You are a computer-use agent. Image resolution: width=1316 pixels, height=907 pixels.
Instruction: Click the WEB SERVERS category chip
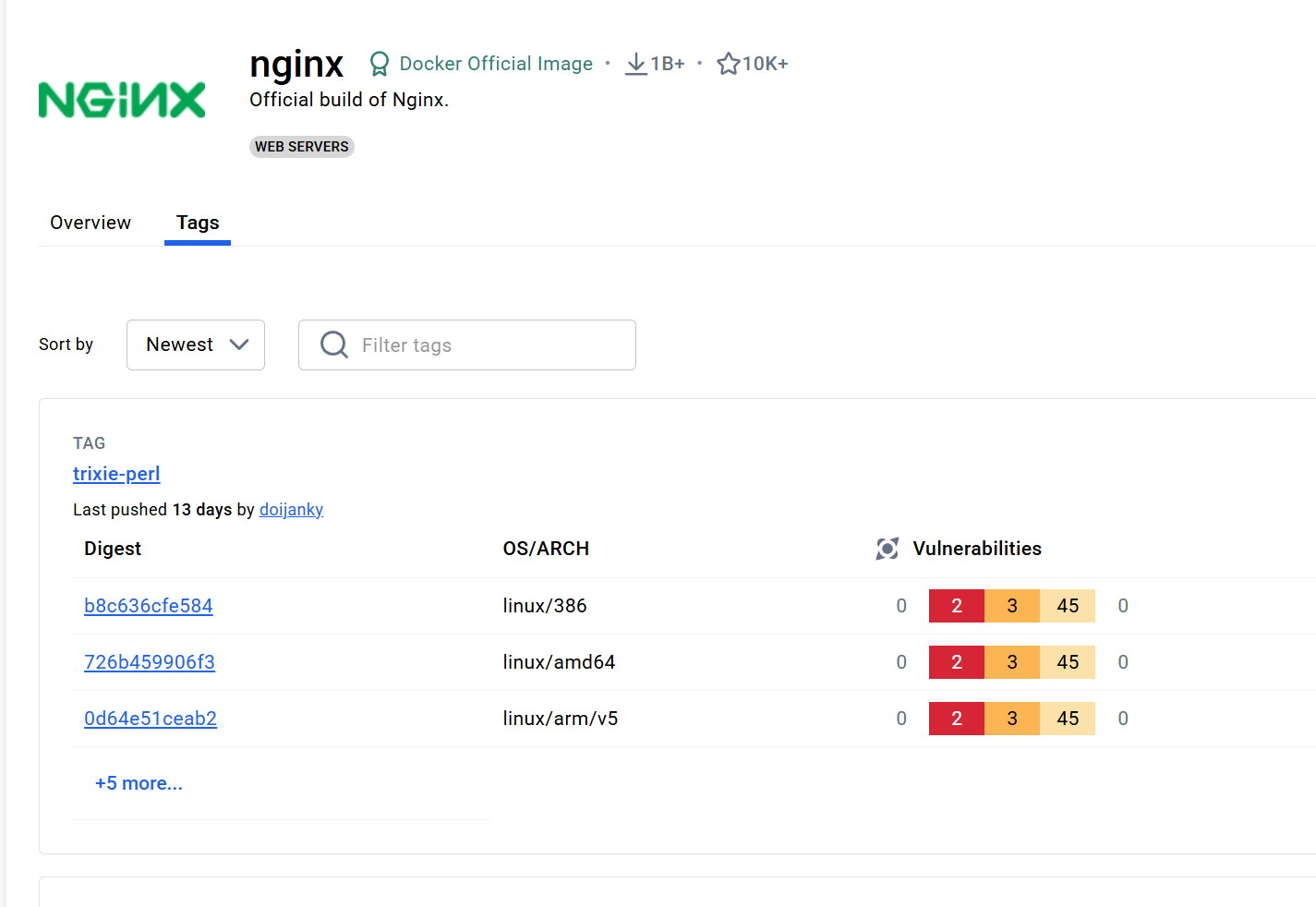[302, 147]
